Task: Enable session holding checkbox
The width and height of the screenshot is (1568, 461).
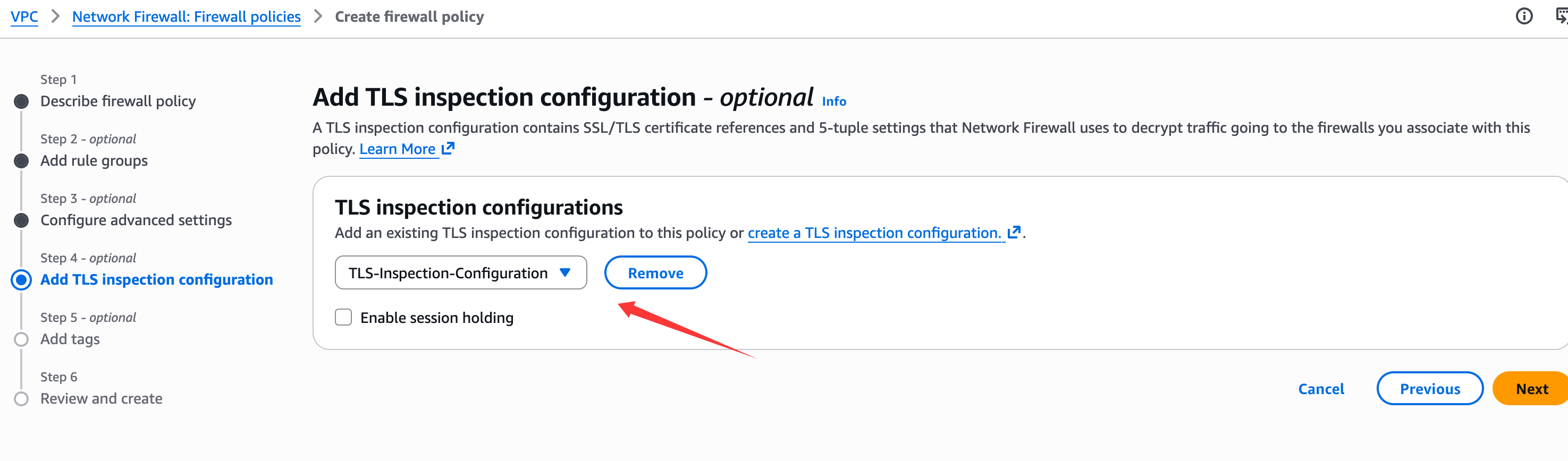Action: (343, 318)
